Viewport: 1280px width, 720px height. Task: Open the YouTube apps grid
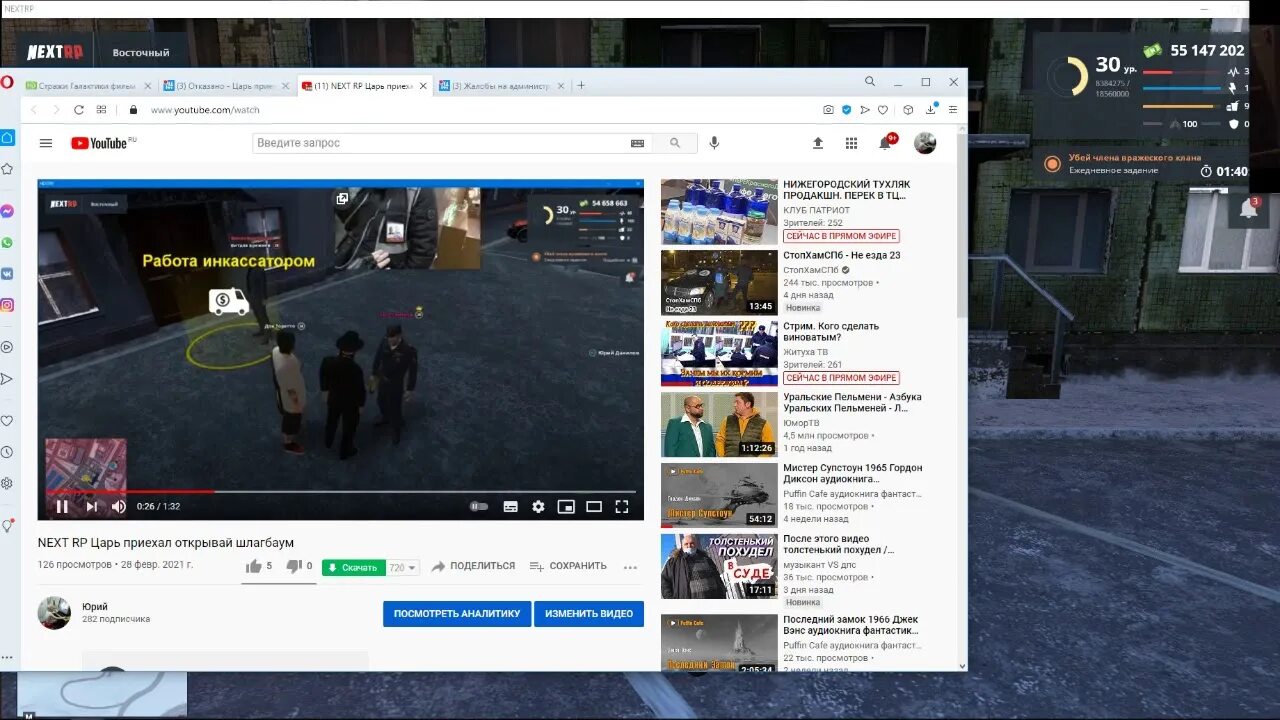pyautogui.click(x=851, y=143)
